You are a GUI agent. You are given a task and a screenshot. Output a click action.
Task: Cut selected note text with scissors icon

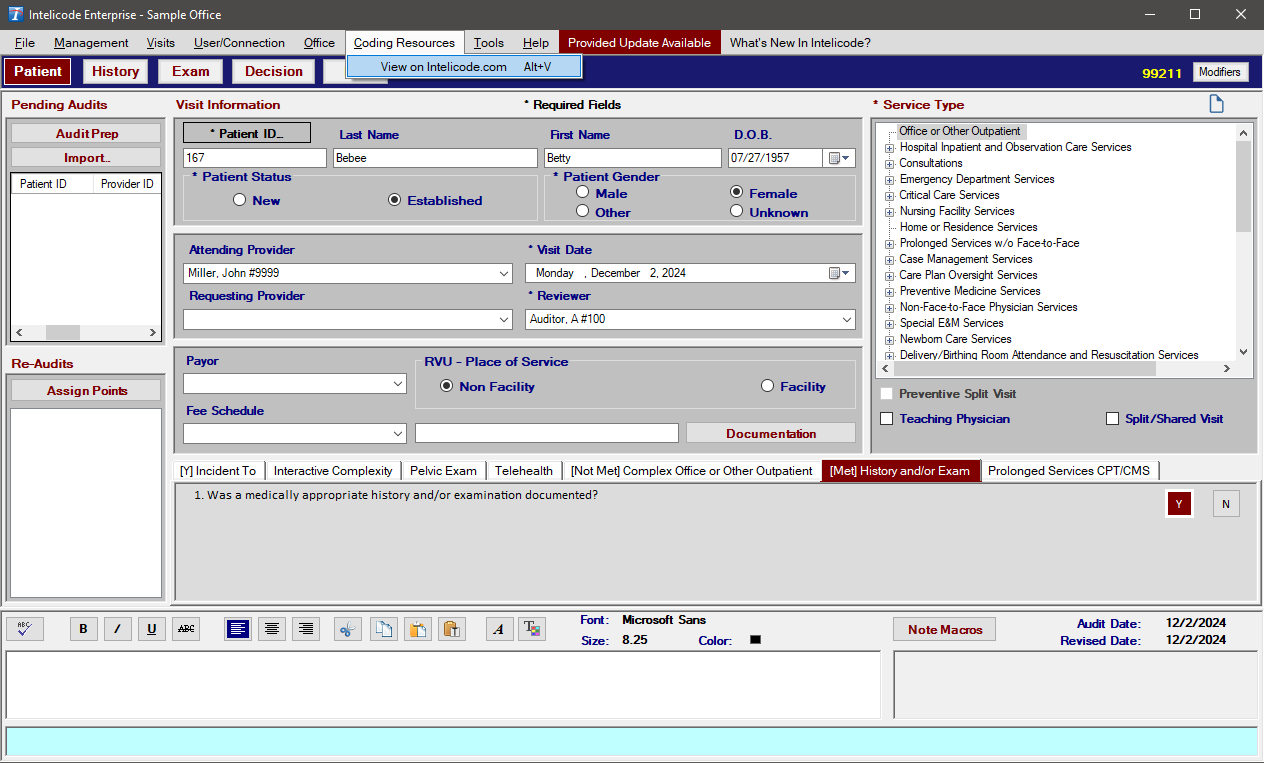tap(347, 629)
